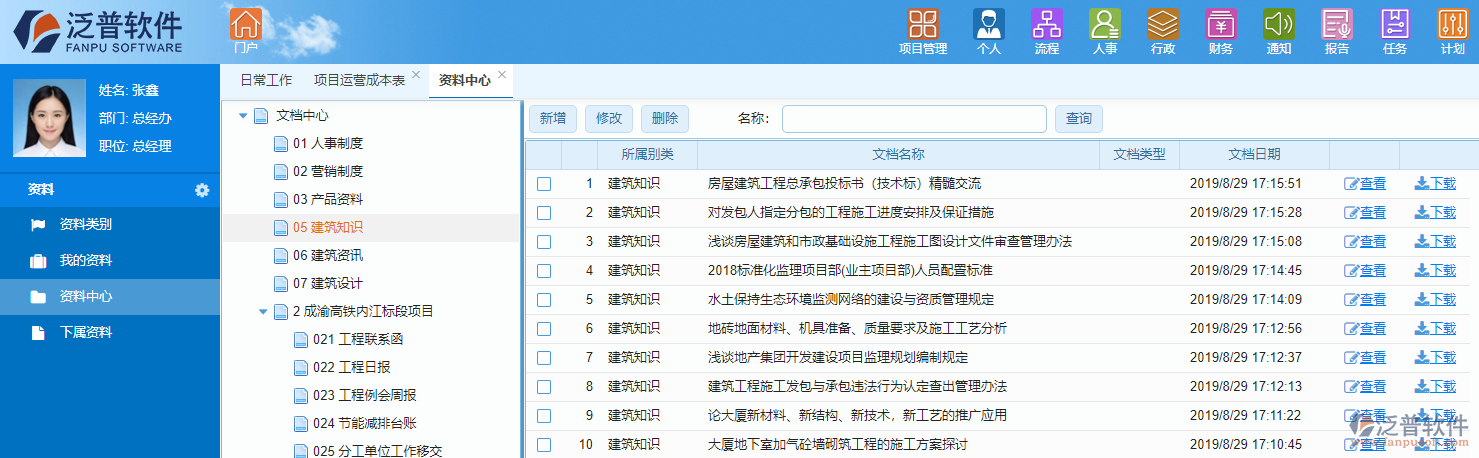This screenshot has width=1479, height=458.
Task: Close the 项目运营成本表 tab
Action: [416, 75]
